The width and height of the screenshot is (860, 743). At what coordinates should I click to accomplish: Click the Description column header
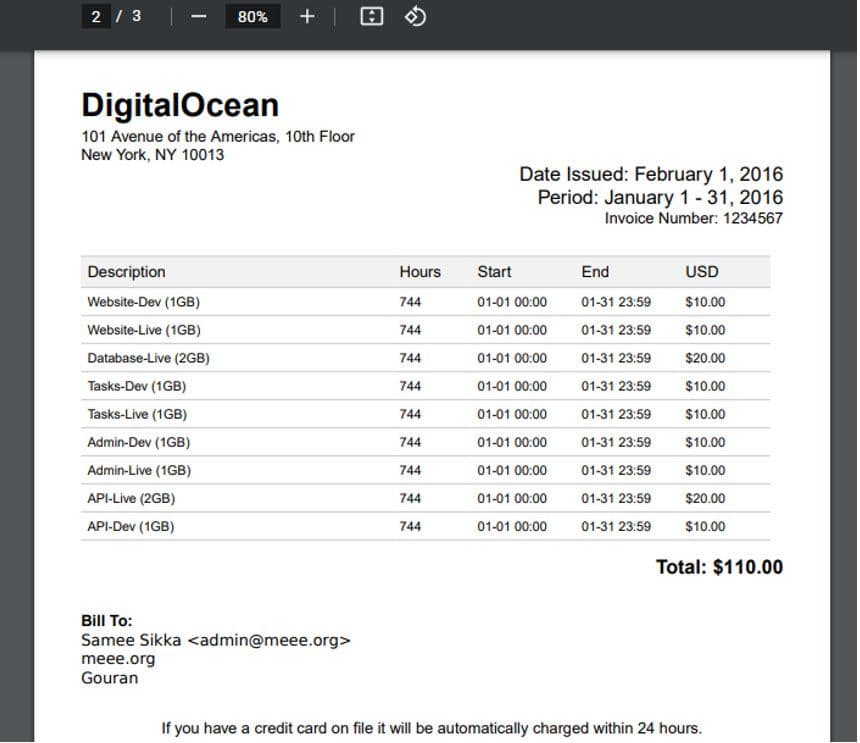126,272
